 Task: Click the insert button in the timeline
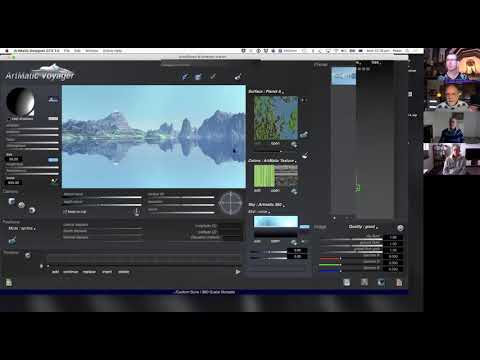[107, 272]
